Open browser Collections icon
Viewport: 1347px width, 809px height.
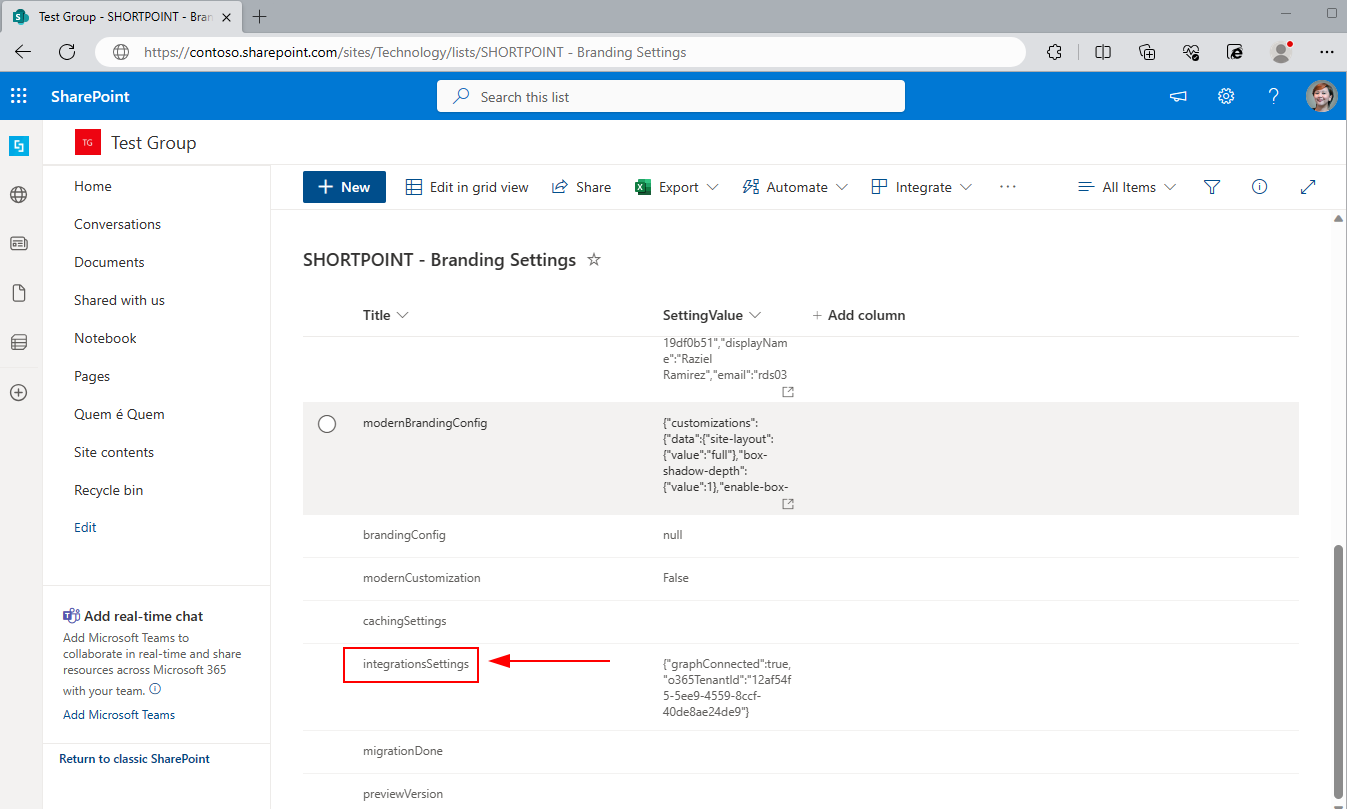tap(1147, 52)
